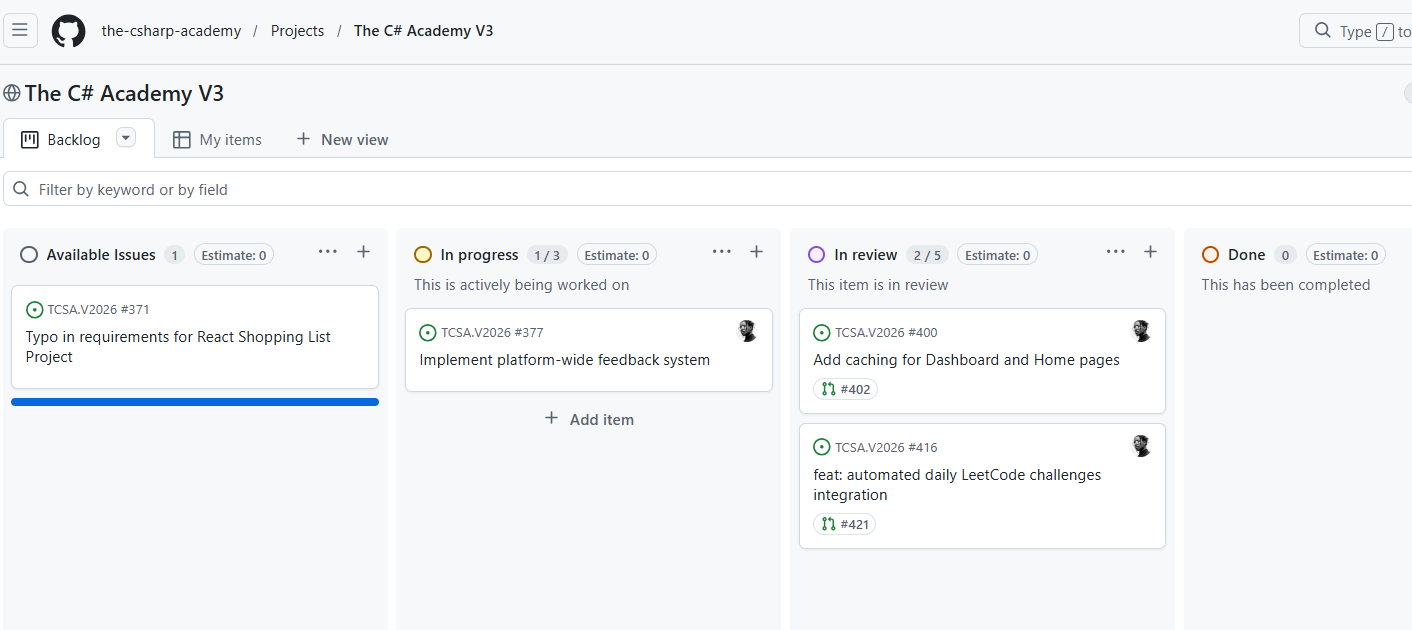This screenshot has width=1412, height=630.
Task: Open Available Issues column options menu
Action: 328,252
